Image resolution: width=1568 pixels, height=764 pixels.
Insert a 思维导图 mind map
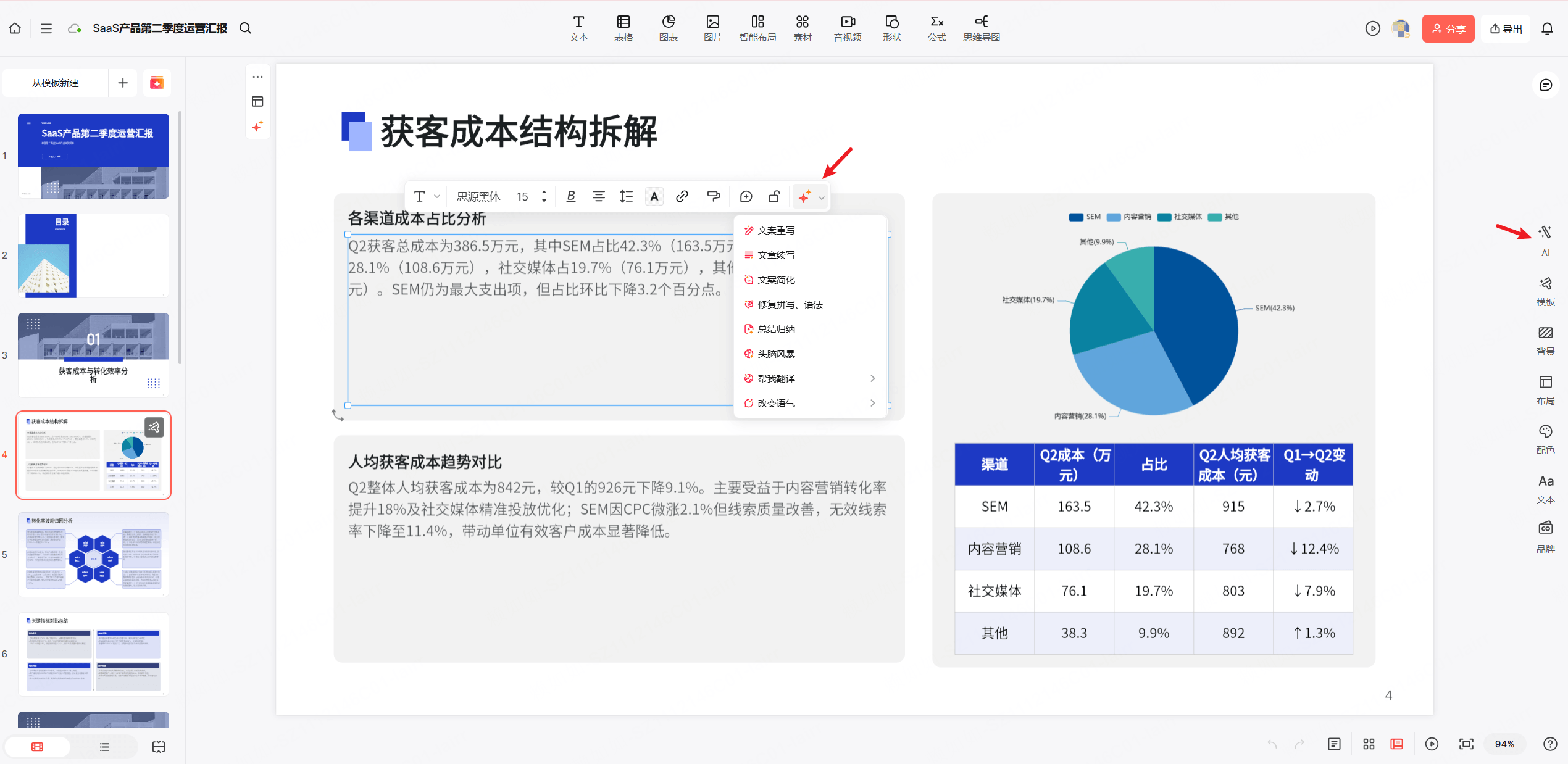(981, 28)
